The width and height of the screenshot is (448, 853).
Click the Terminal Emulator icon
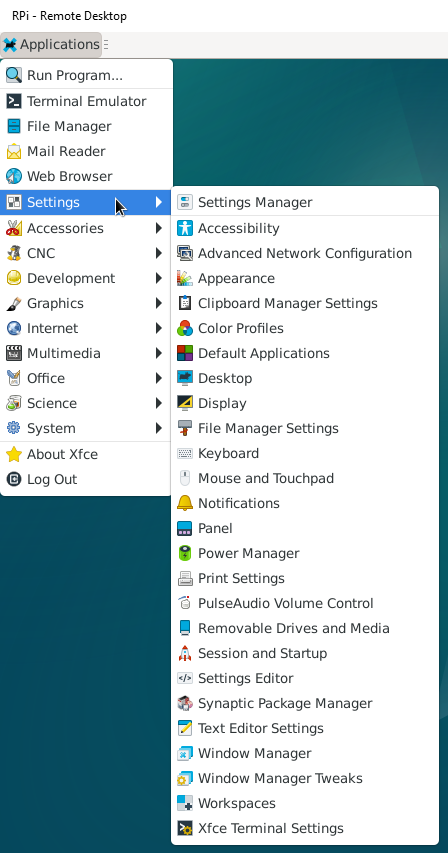(14, 101)
